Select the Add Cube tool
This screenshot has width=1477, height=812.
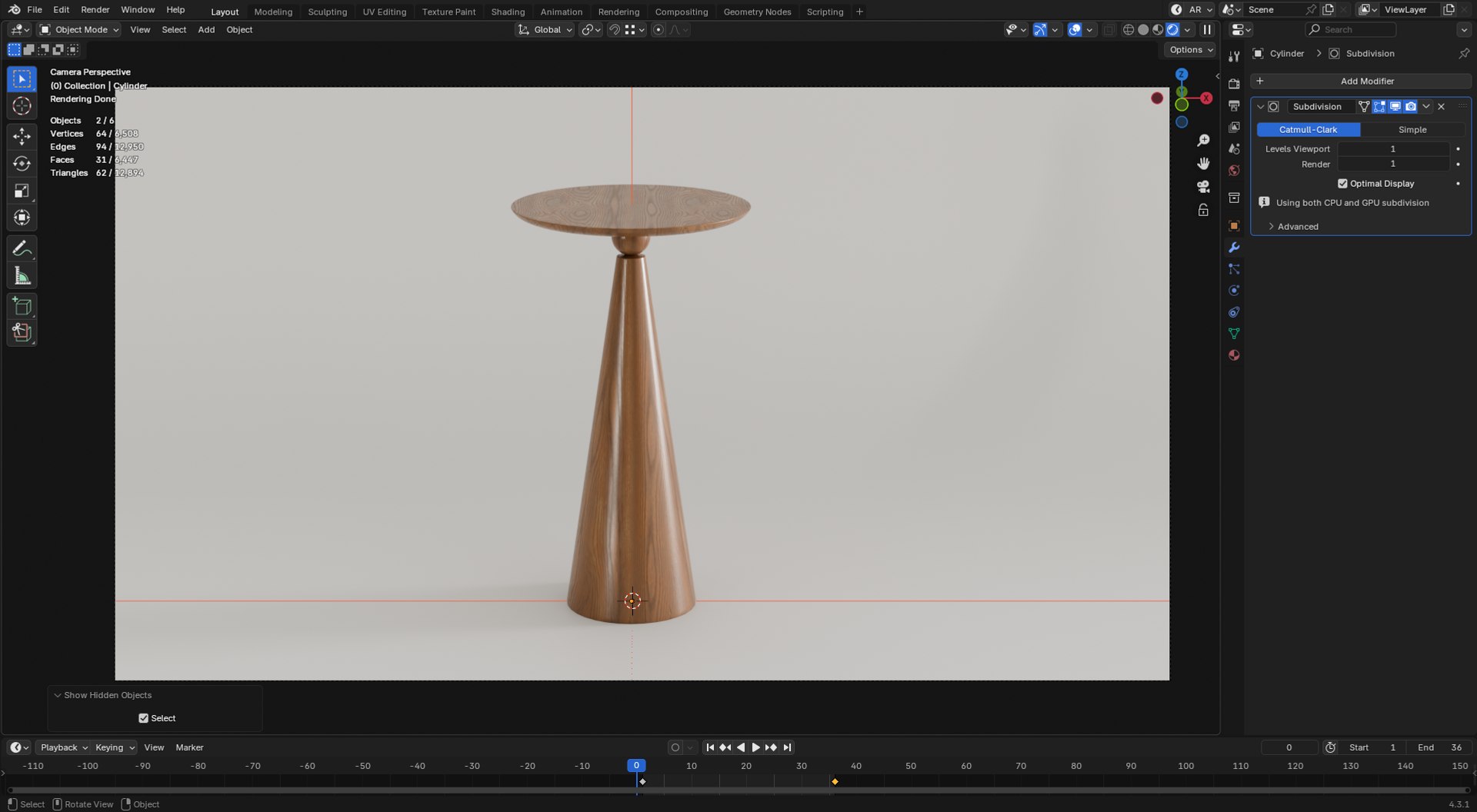tap(22, 306)
